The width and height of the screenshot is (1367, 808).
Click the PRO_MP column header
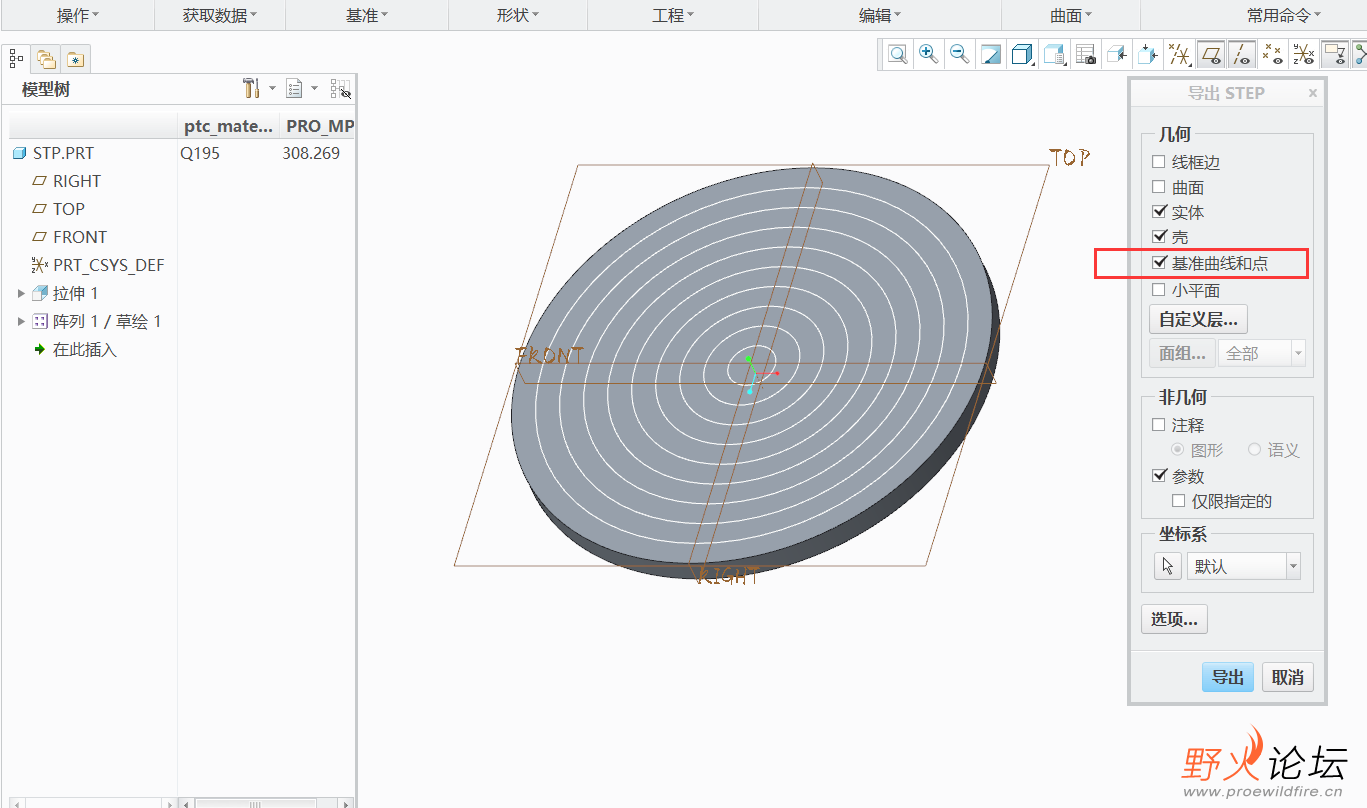(317, 126)
